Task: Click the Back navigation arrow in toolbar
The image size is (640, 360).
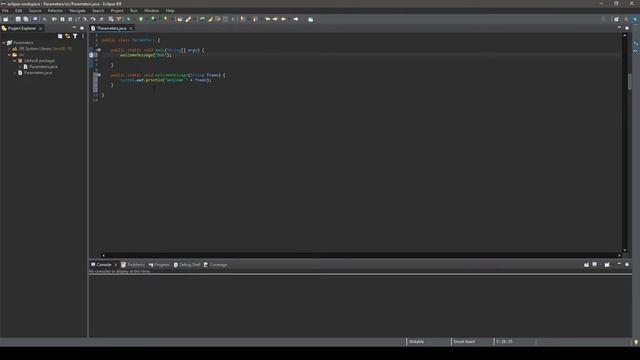Action: pyautogui.click(x=283, y=19)
